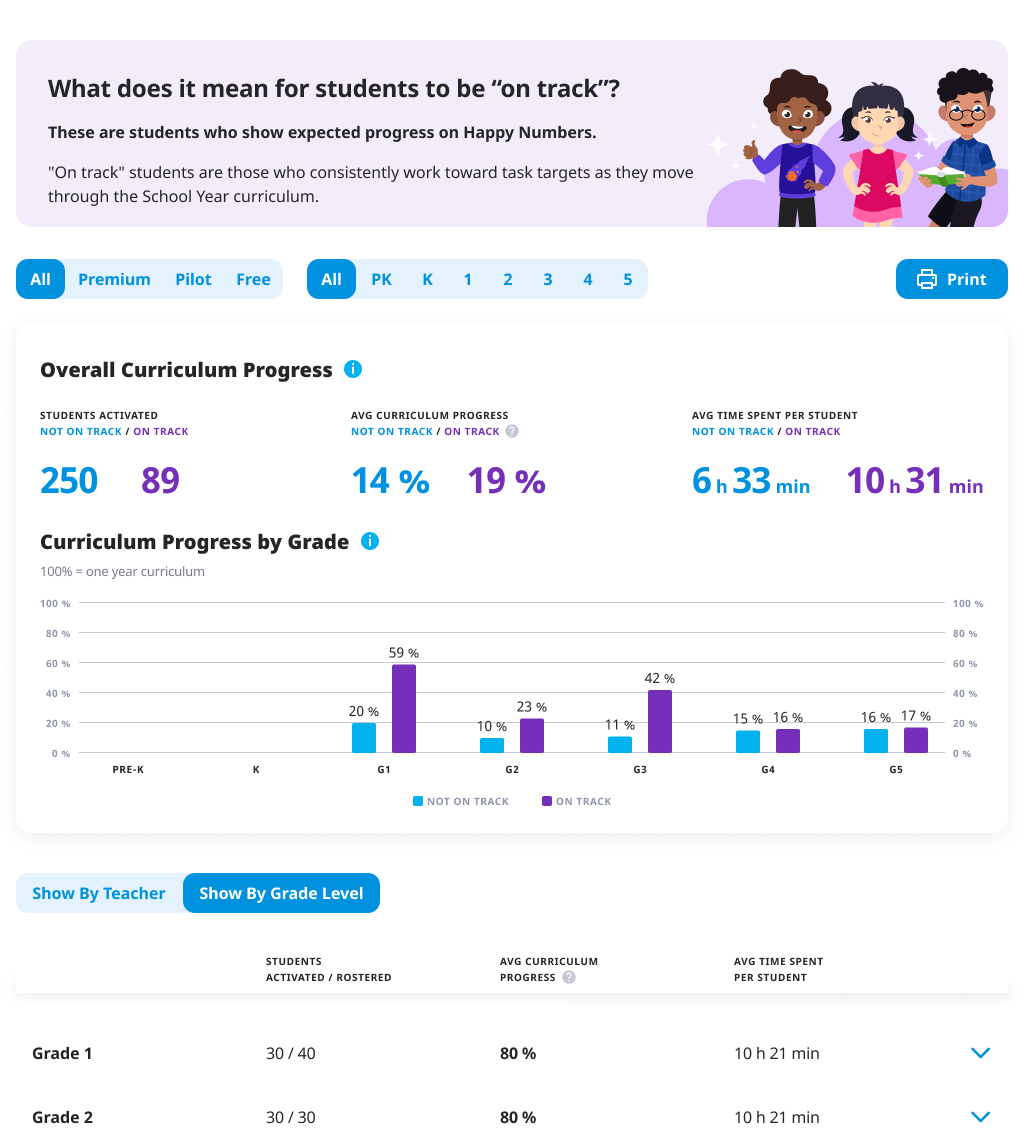Click the purple ON TRACK legend square
This screenshot has width=1024, height=1145.
547,801
